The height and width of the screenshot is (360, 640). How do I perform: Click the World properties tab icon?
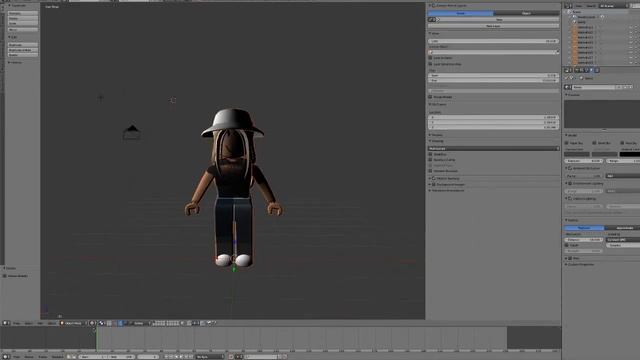[591, 70]
